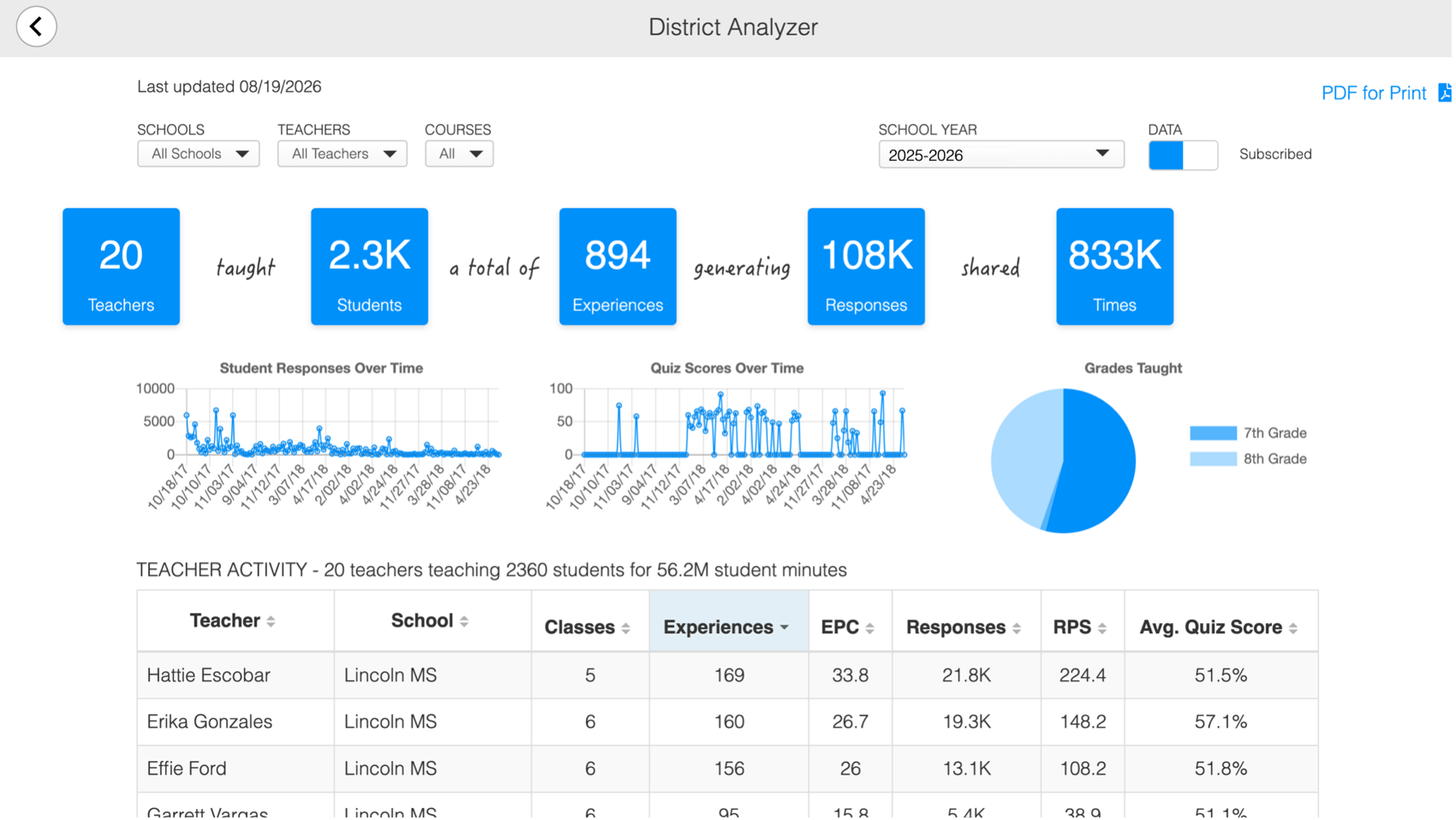
Task: Click the Teacher Activity summary heading
Action: pos(492,570)
